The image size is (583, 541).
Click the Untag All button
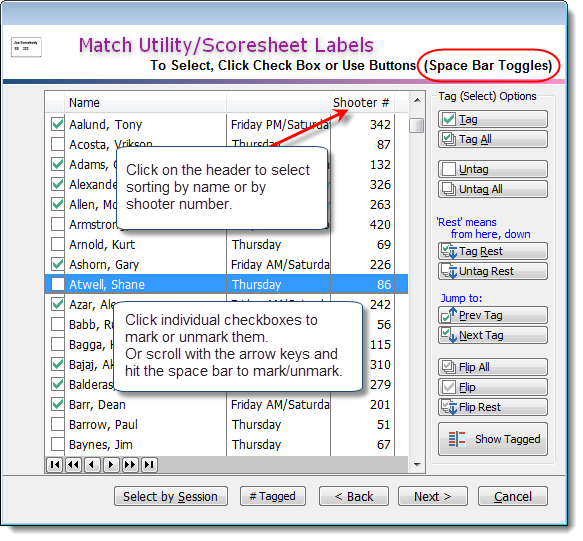coord(492,189)
